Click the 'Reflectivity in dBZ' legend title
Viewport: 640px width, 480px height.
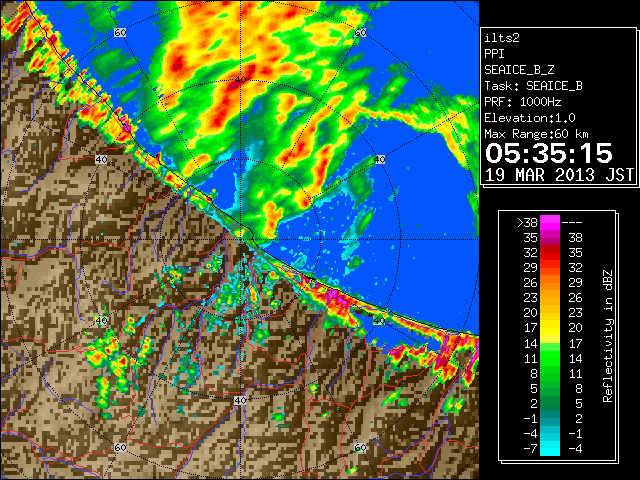click(x=608, y=336)
